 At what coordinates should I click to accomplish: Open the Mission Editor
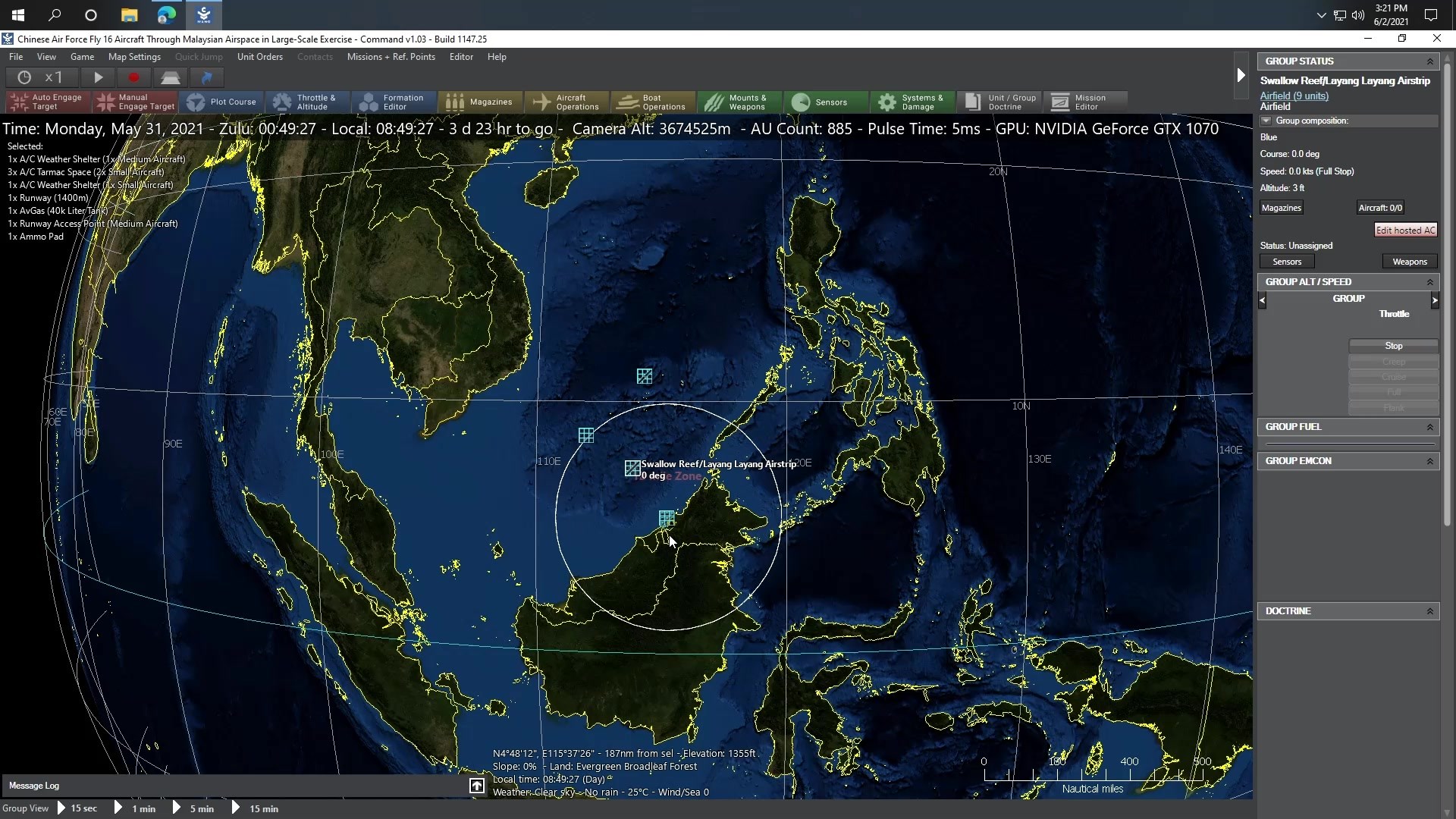pos(1087,102)
